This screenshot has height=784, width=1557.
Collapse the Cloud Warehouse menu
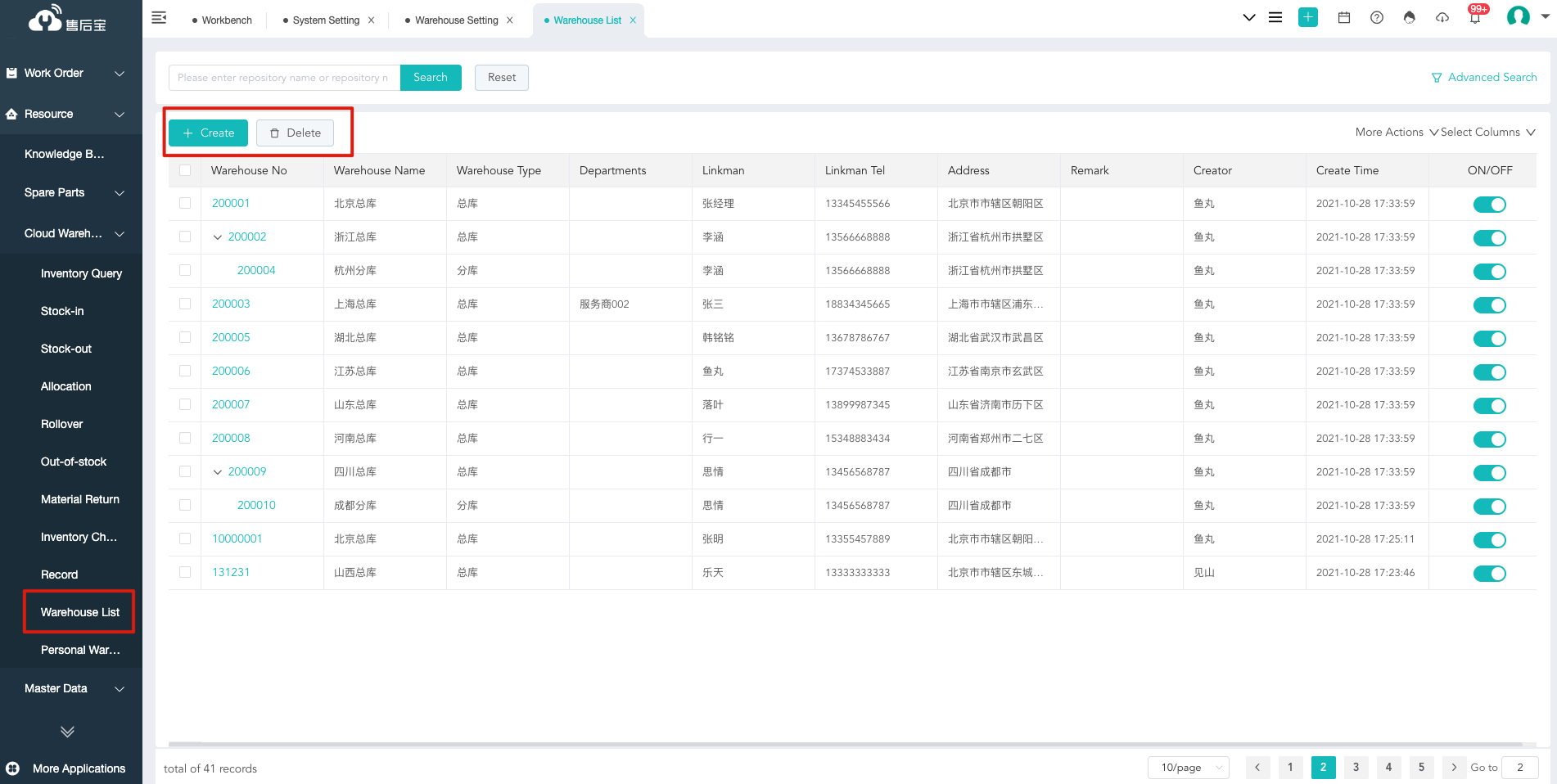71,233
